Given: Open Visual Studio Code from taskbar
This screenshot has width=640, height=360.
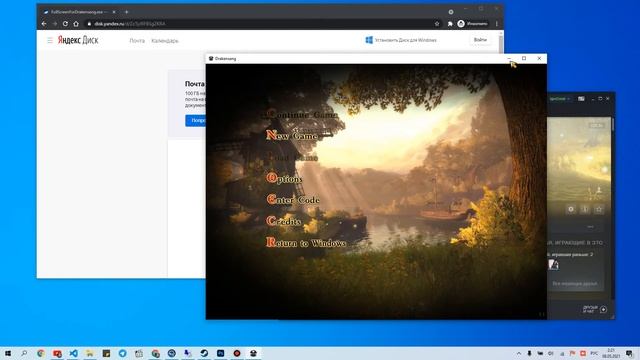Looking at the screenshot, I should pos(73,353).
